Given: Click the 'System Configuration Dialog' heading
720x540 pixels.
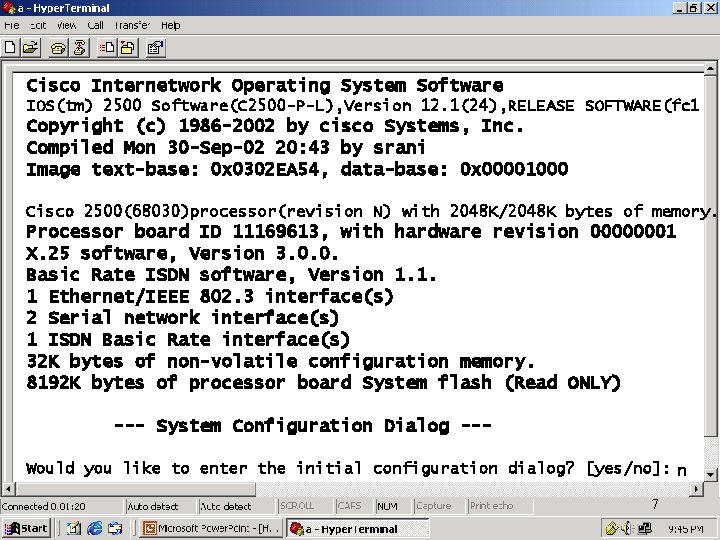Looking at the screenshot, I should pos(302,426).
